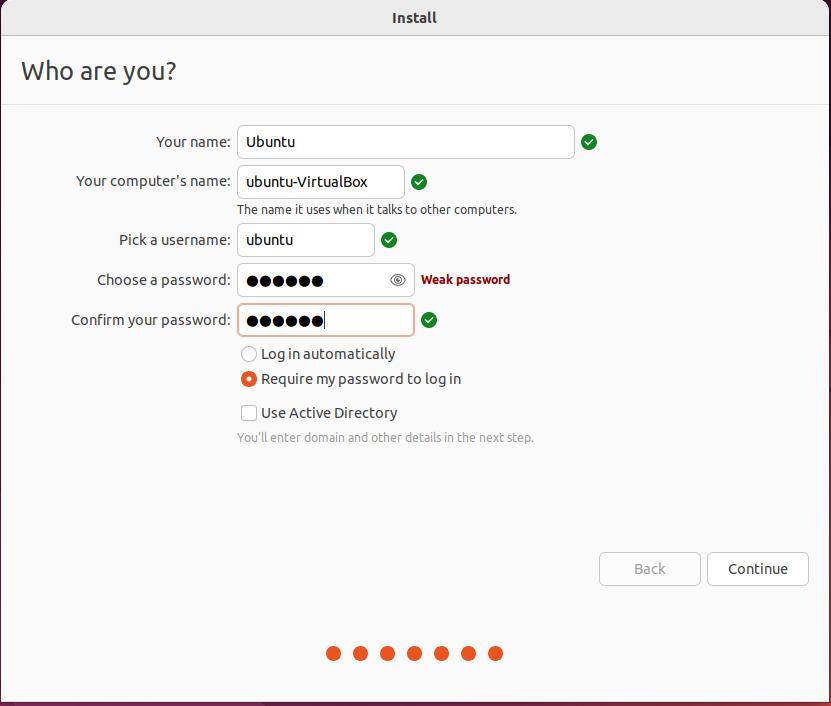Click the 'Weak password' warning text
The image size is (831, 706).
[465, 279]
